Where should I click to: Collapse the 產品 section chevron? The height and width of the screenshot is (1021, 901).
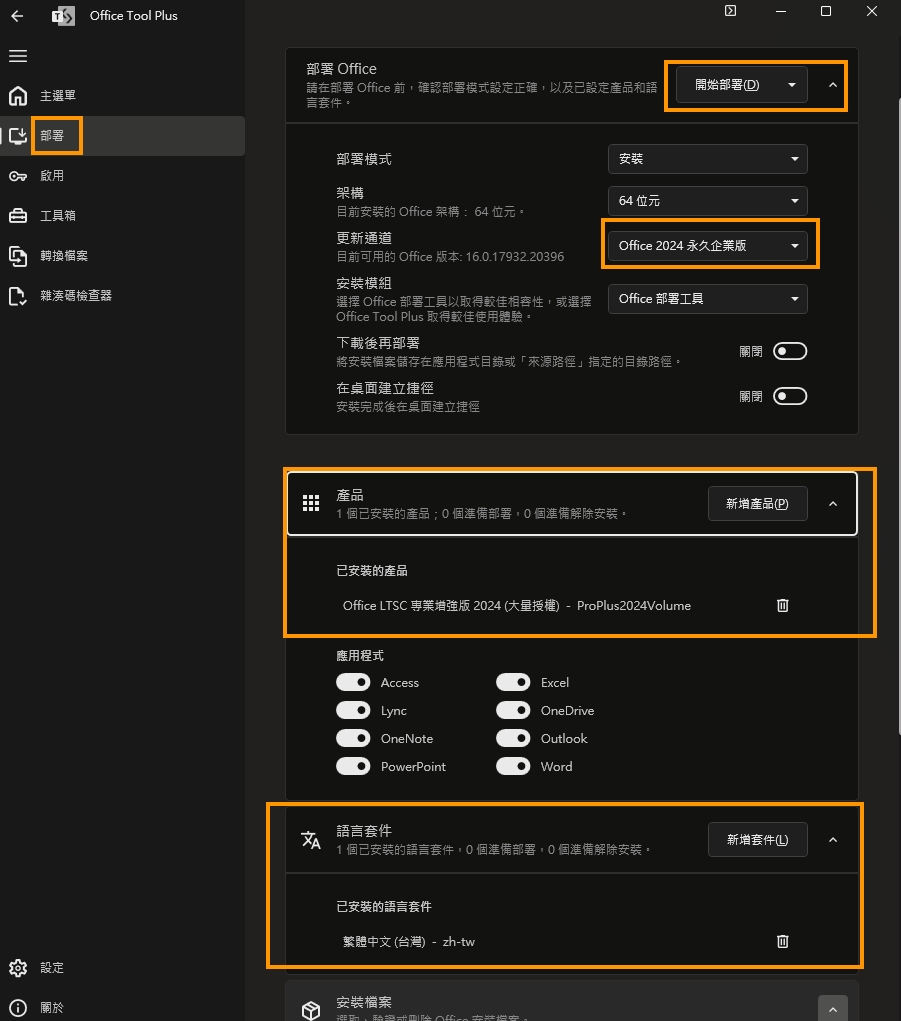(833, 504)
